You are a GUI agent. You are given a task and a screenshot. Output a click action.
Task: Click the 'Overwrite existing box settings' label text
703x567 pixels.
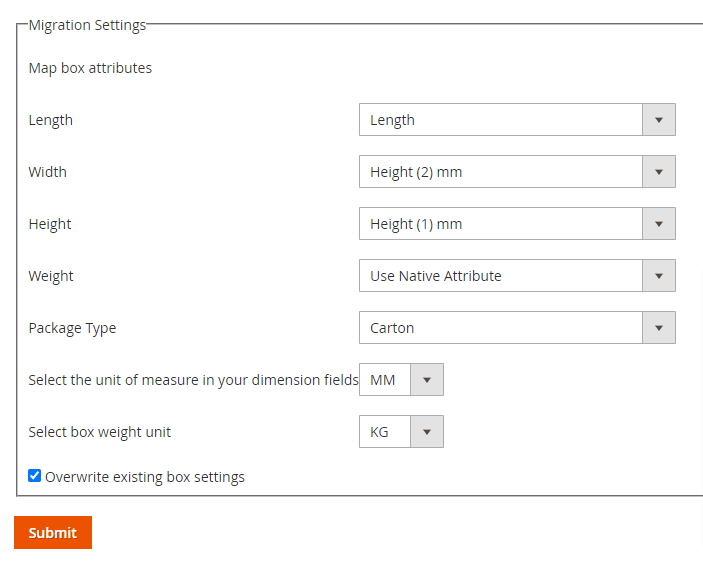click(145, 477)
